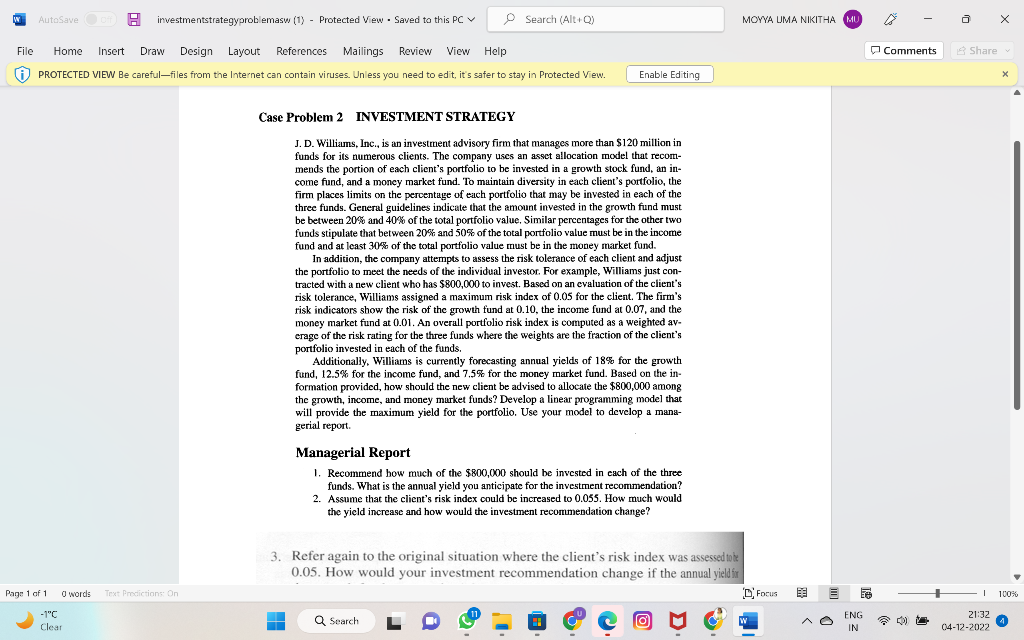Image resolution: width=1024 pixels, height=640 pixels.
Task: Open the Windows Start menu
Action: (x=276, y=621)
